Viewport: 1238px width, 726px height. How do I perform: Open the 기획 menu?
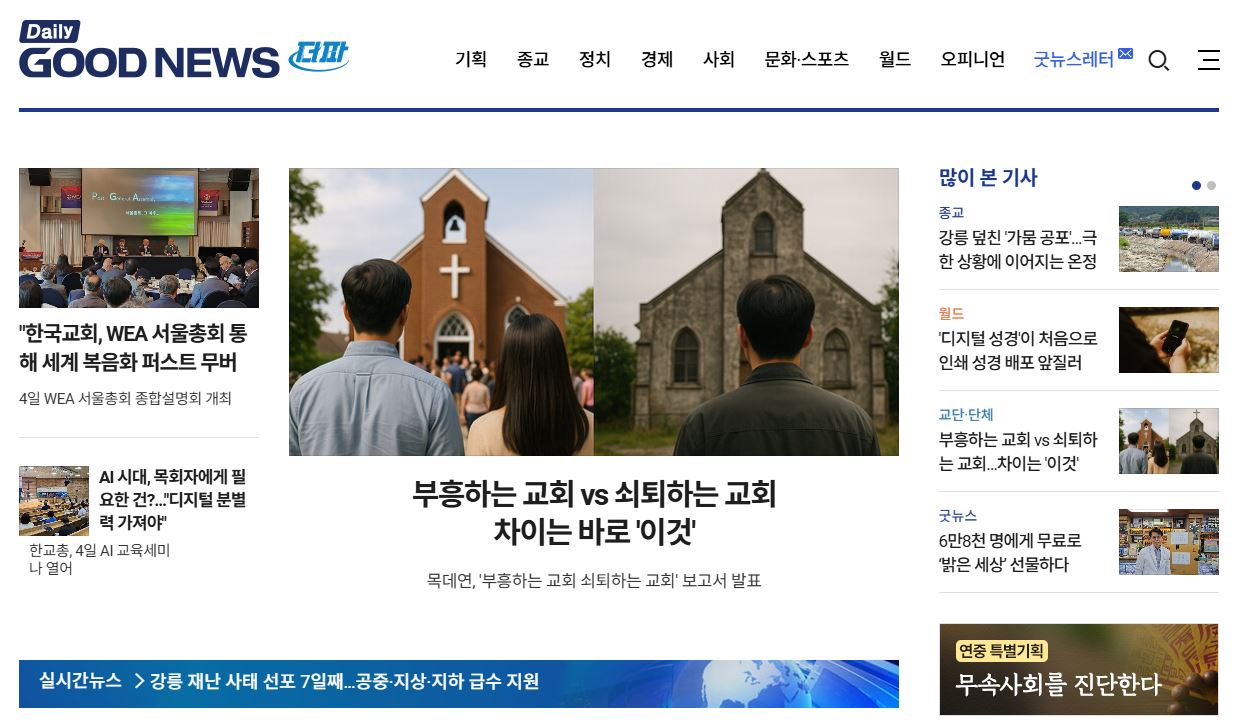point(470,60)
